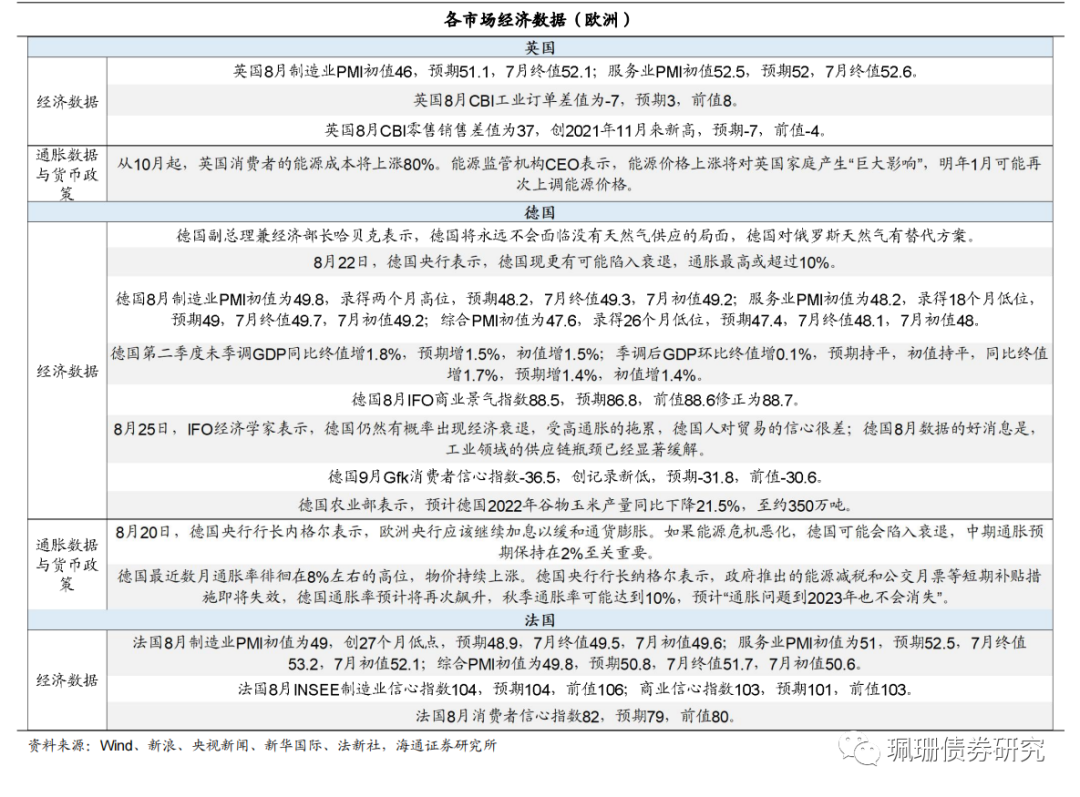This screenshot has height=797, width=1080.
Task: Click the row starting 8月25日，IFO经济学家表示
Action: pyautogui.click(x=580, y=439)
